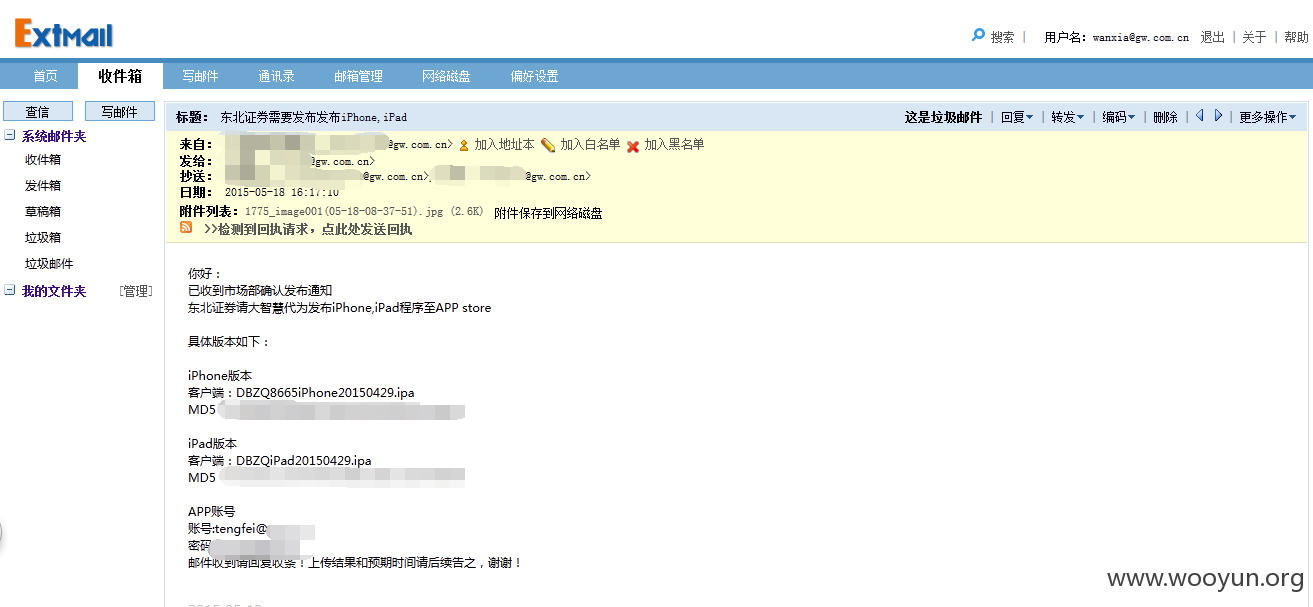Switch to the 写邮件 tab
This screenshot has height=607, width=1313.
[x=200, y=76]
